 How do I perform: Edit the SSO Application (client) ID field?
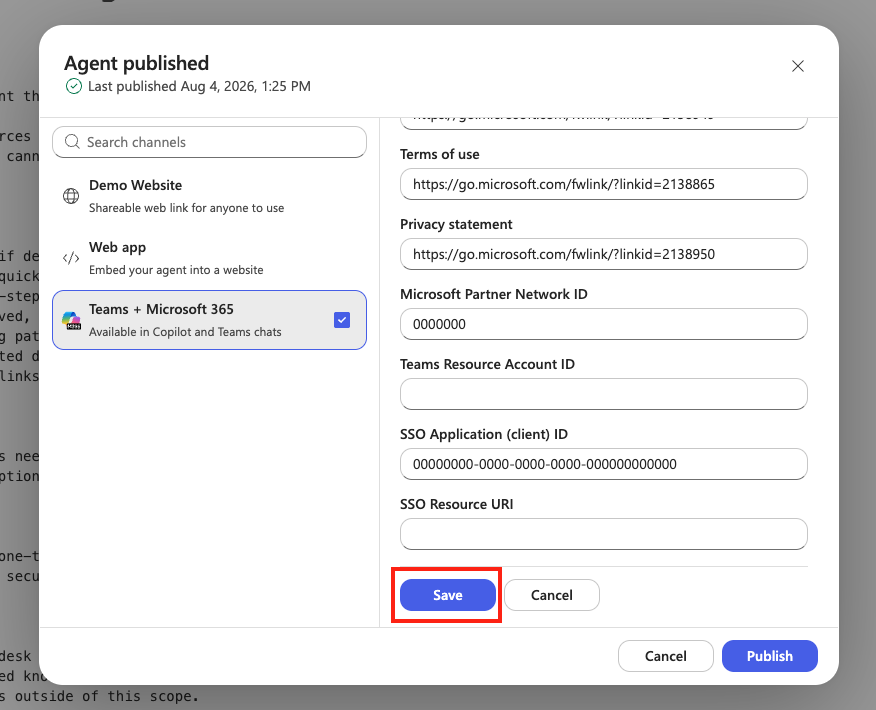tap(603, 464)
